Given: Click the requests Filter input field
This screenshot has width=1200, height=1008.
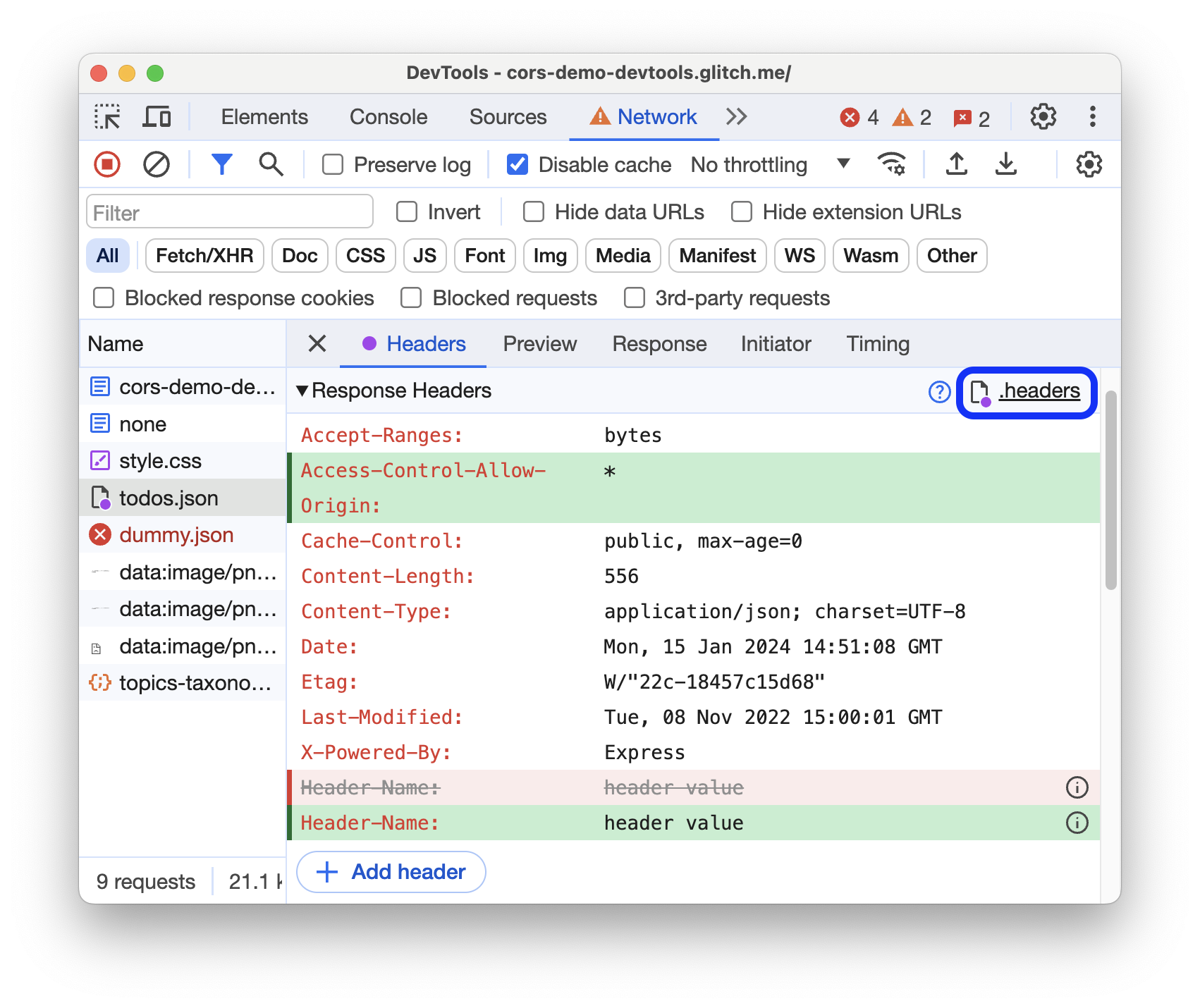Looking at the screenshot, I should coord(229,211).
